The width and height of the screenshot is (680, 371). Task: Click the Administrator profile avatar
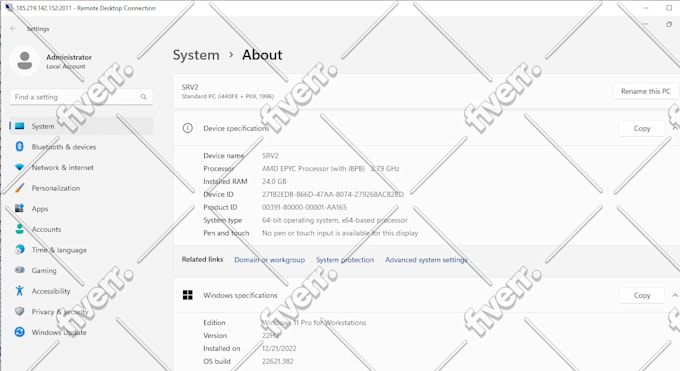[25, 61]
